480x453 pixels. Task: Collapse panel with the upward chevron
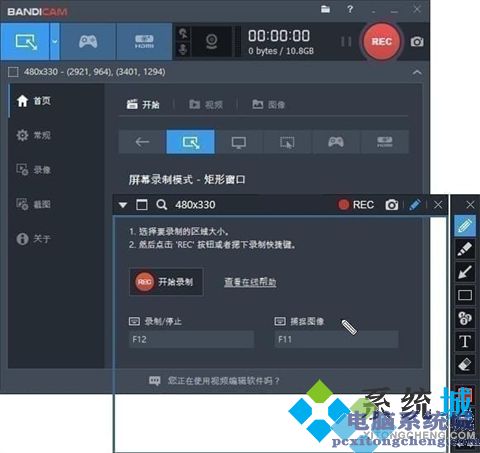coord(417,72)
